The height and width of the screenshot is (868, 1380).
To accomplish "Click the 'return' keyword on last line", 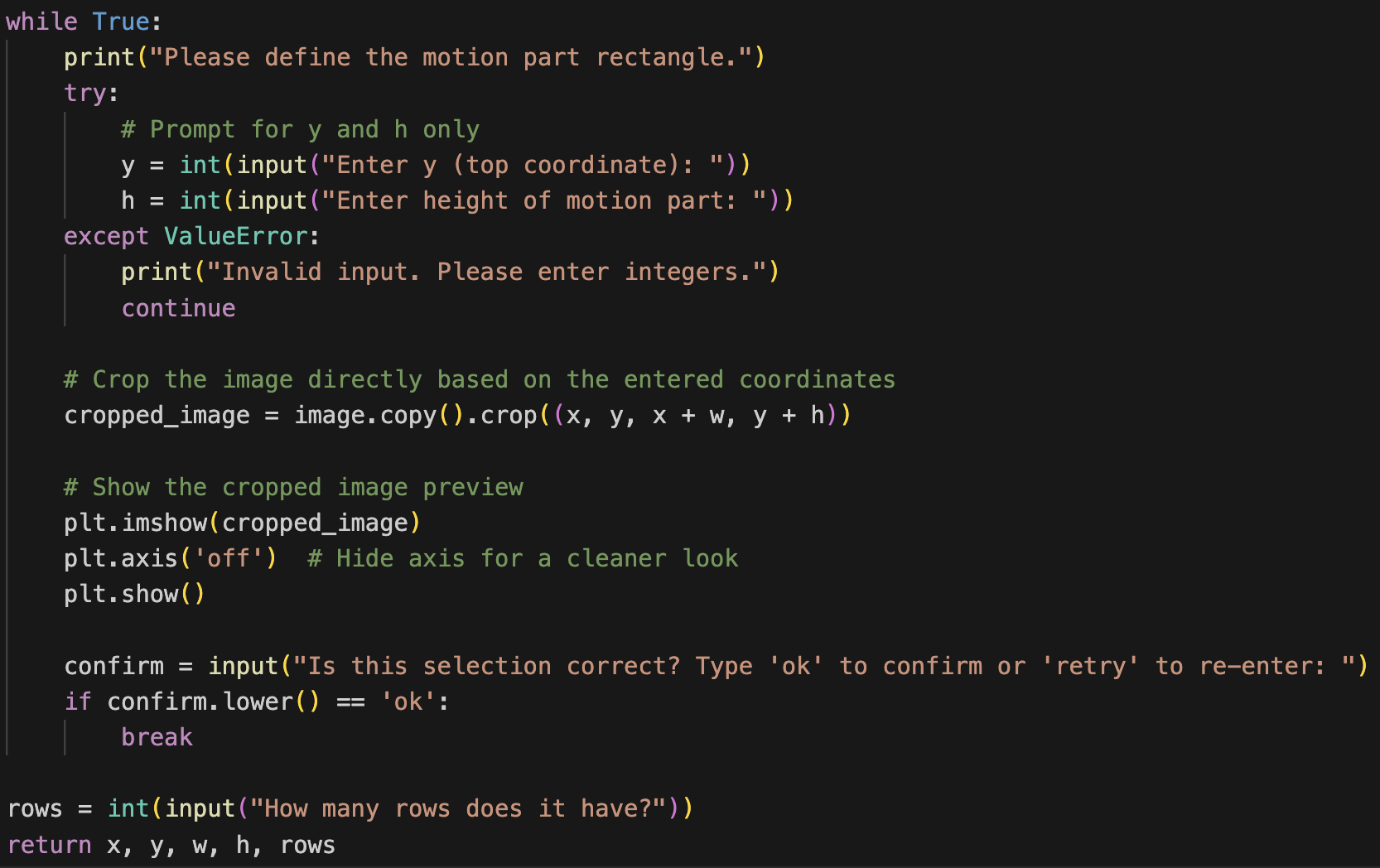I will pos(50,845).
